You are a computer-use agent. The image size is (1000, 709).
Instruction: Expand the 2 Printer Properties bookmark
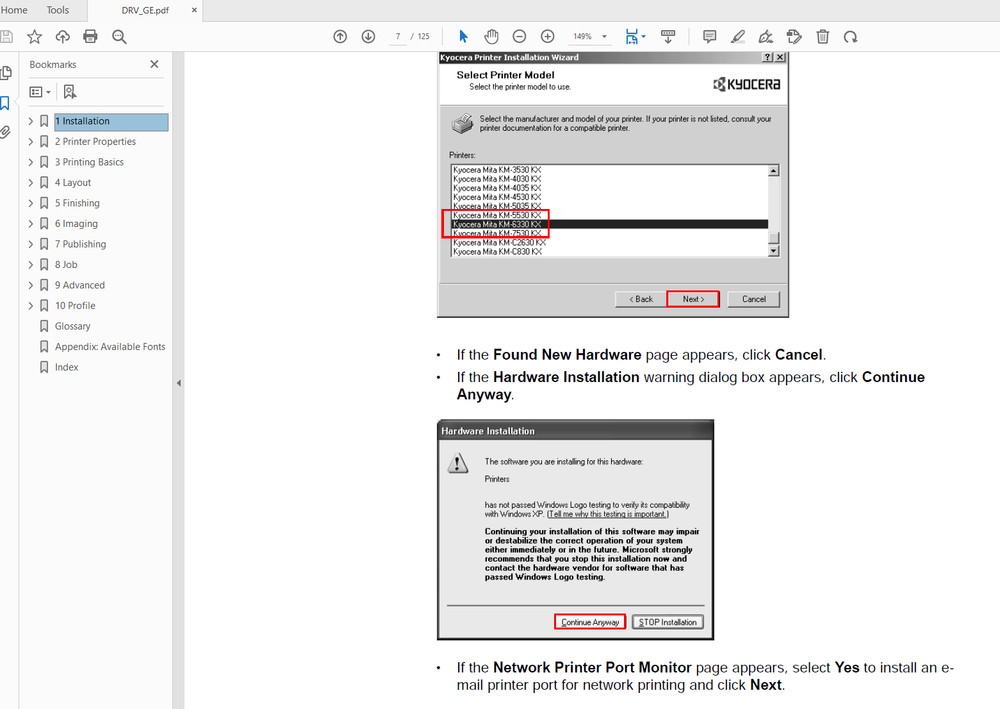(x=31, y=142)
